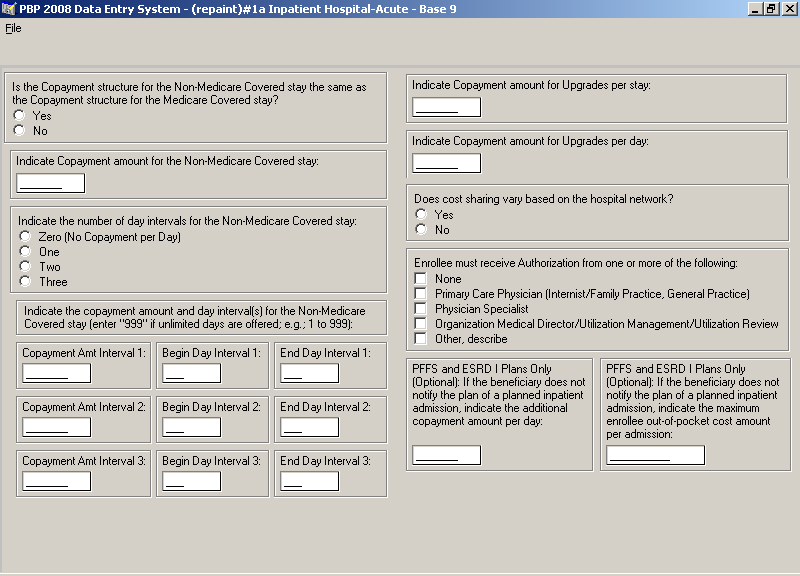The width and height of the screenshot is (800, 576).
Task: Click Copayment Amt Interval 1 field
Action: [57, 373]
